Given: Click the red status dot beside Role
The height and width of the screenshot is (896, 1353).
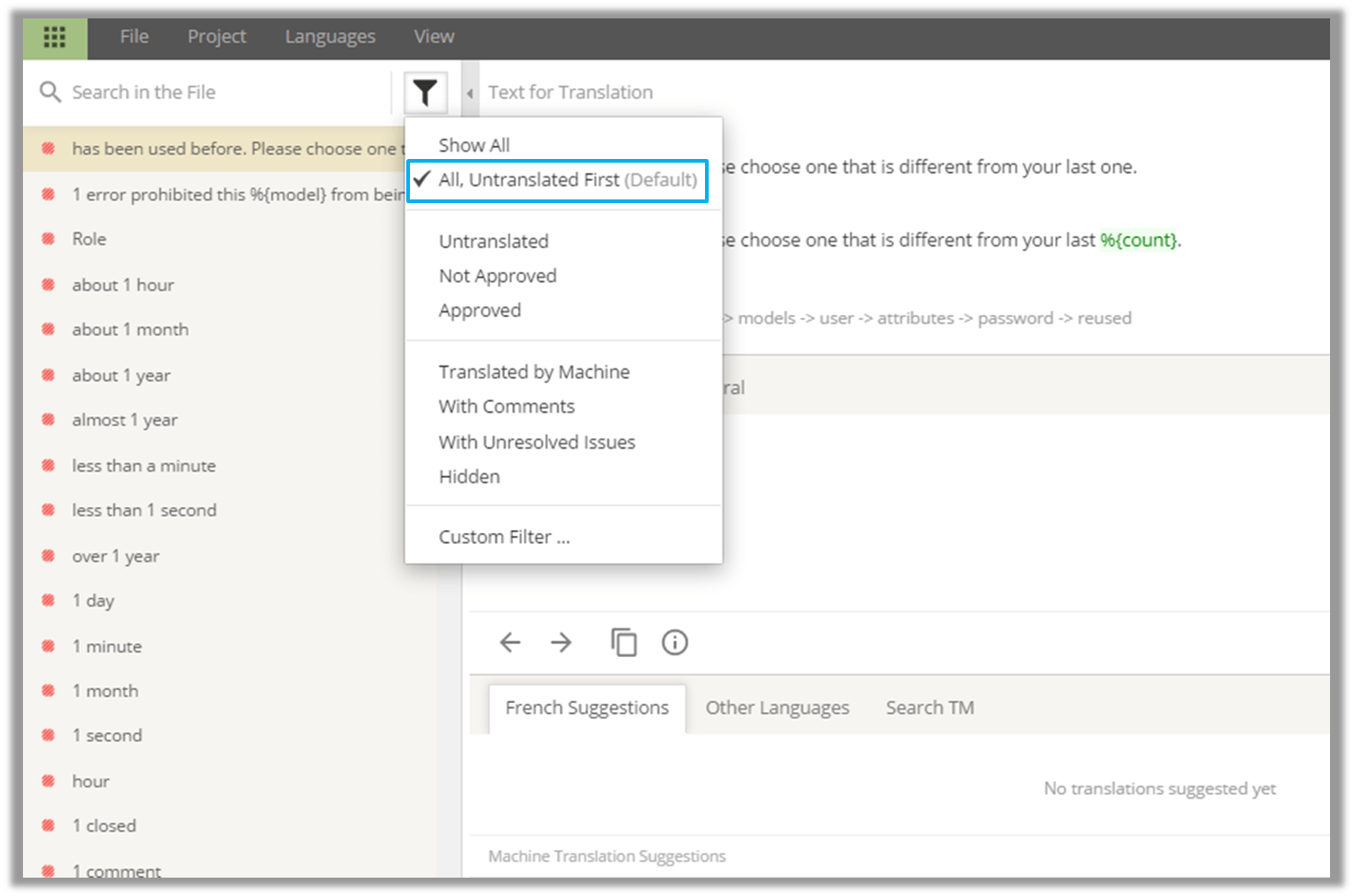Looking at the screenshot, I should point(48,238).
